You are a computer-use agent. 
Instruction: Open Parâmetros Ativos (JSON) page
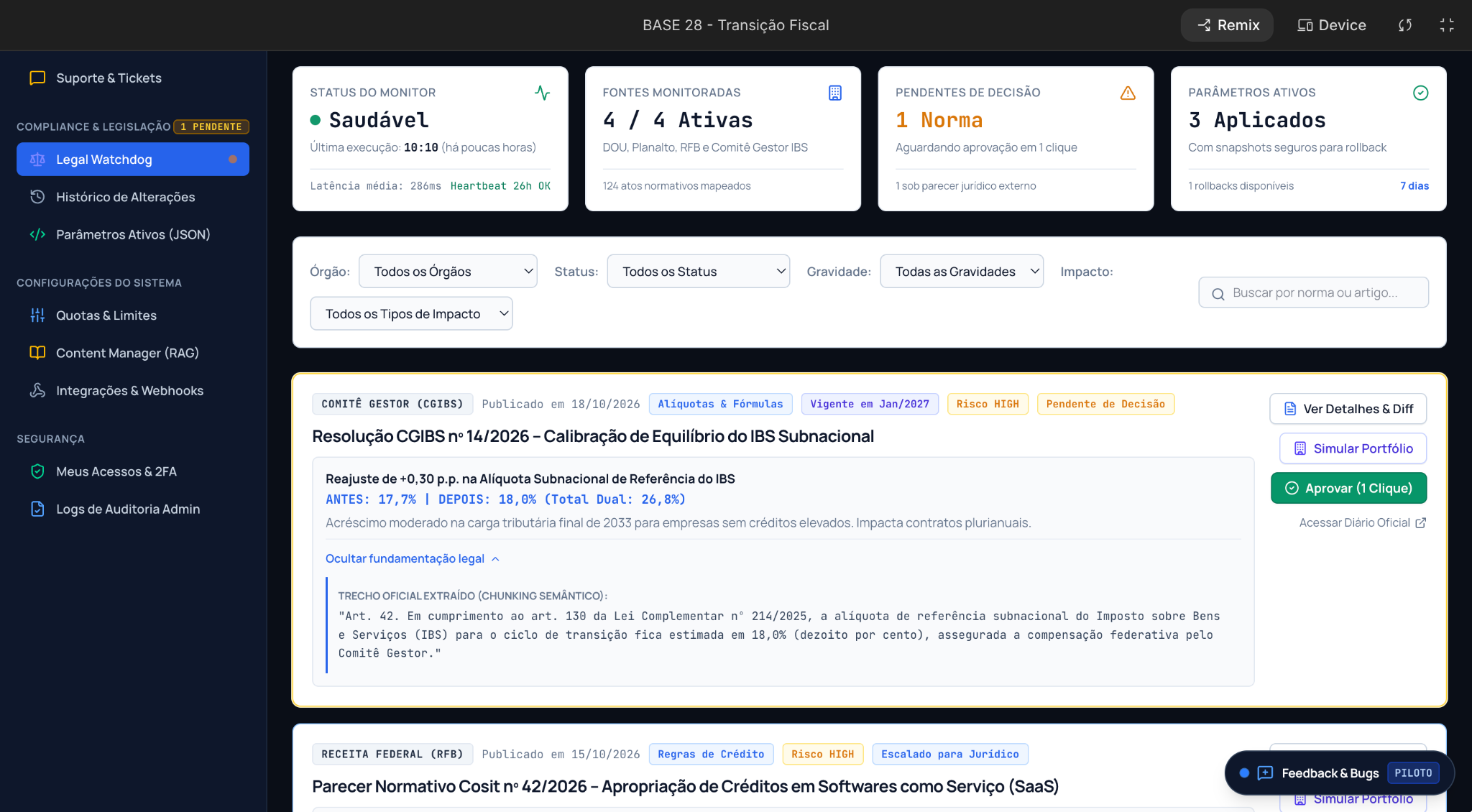[x=133, y=234]
